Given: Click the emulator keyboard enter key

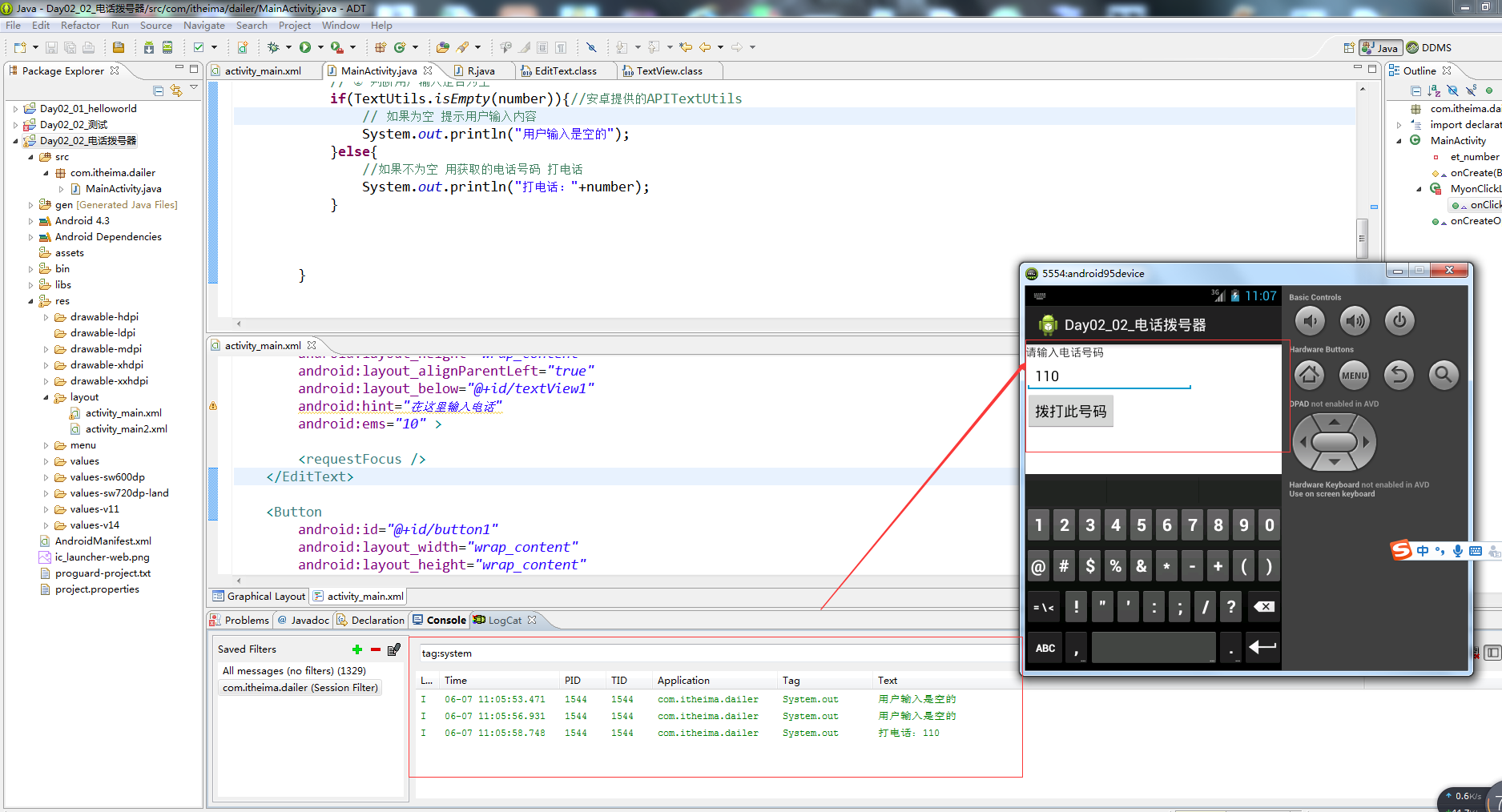Looking at the screenshot, I should pyautogui.click(x=1262, y=648).
